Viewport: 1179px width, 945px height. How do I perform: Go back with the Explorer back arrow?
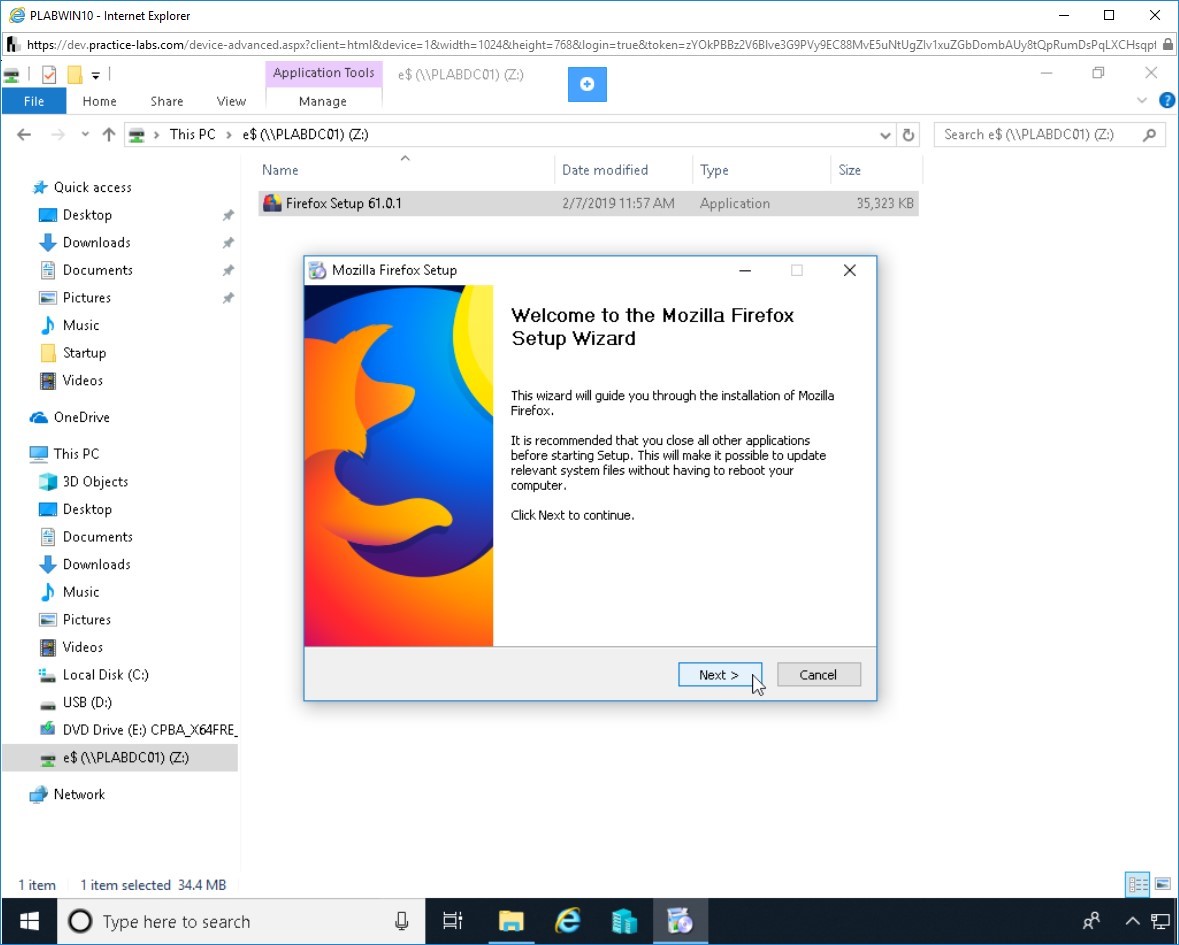24,135
